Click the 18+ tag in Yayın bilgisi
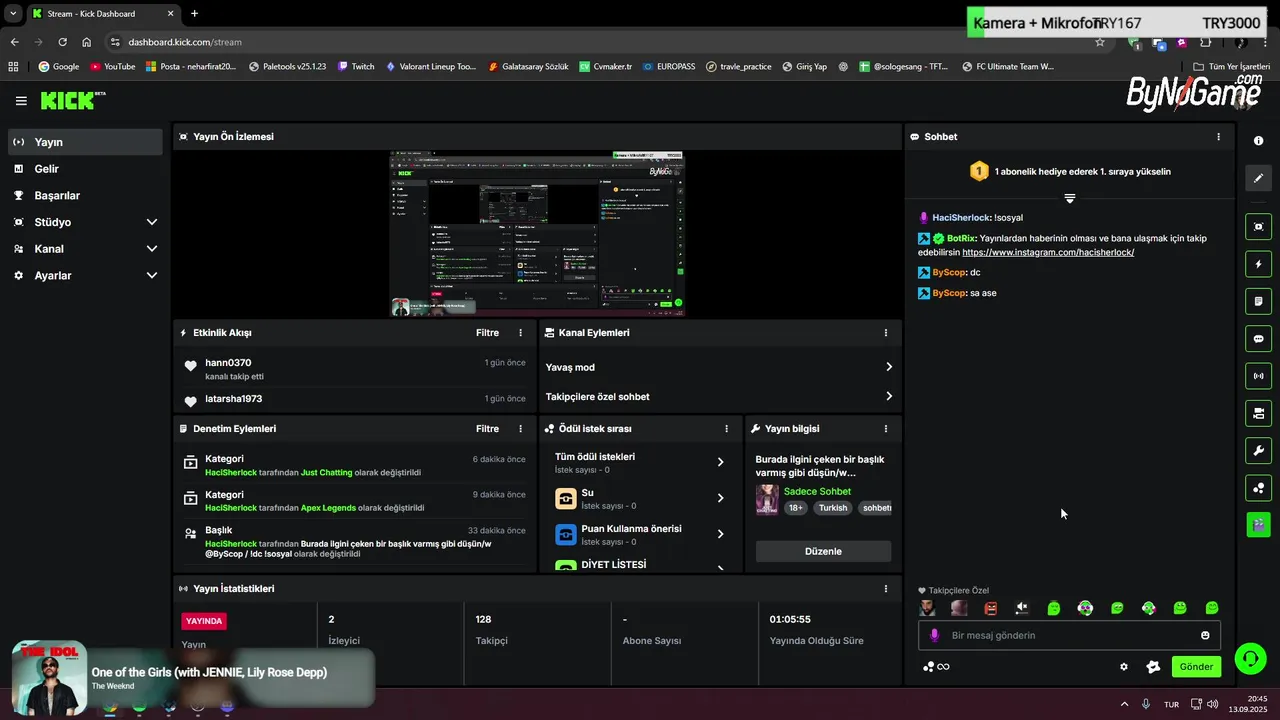 tap(796, 508)
